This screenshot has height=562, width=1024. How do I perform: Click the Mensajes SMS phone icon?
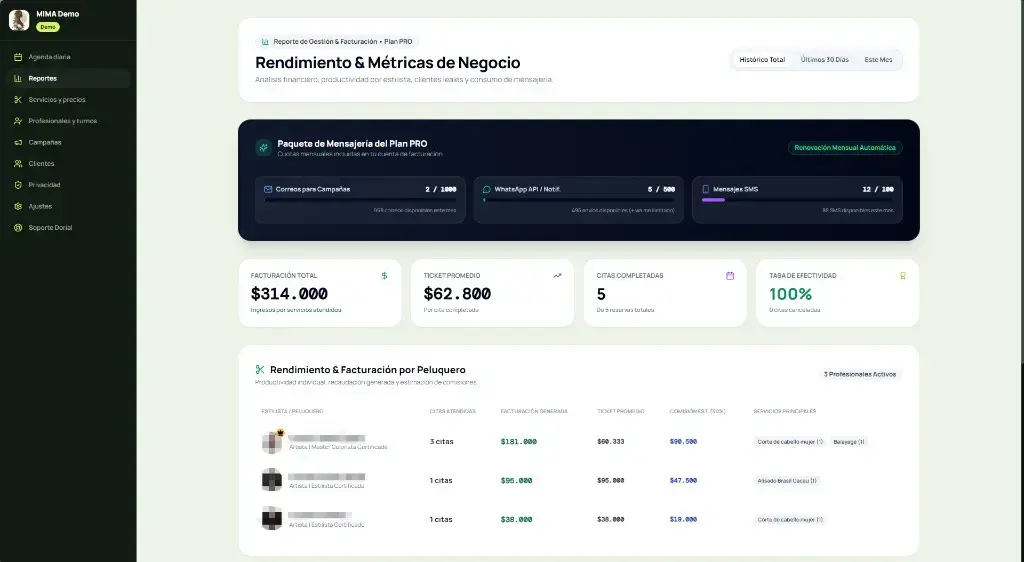[705, 189]
